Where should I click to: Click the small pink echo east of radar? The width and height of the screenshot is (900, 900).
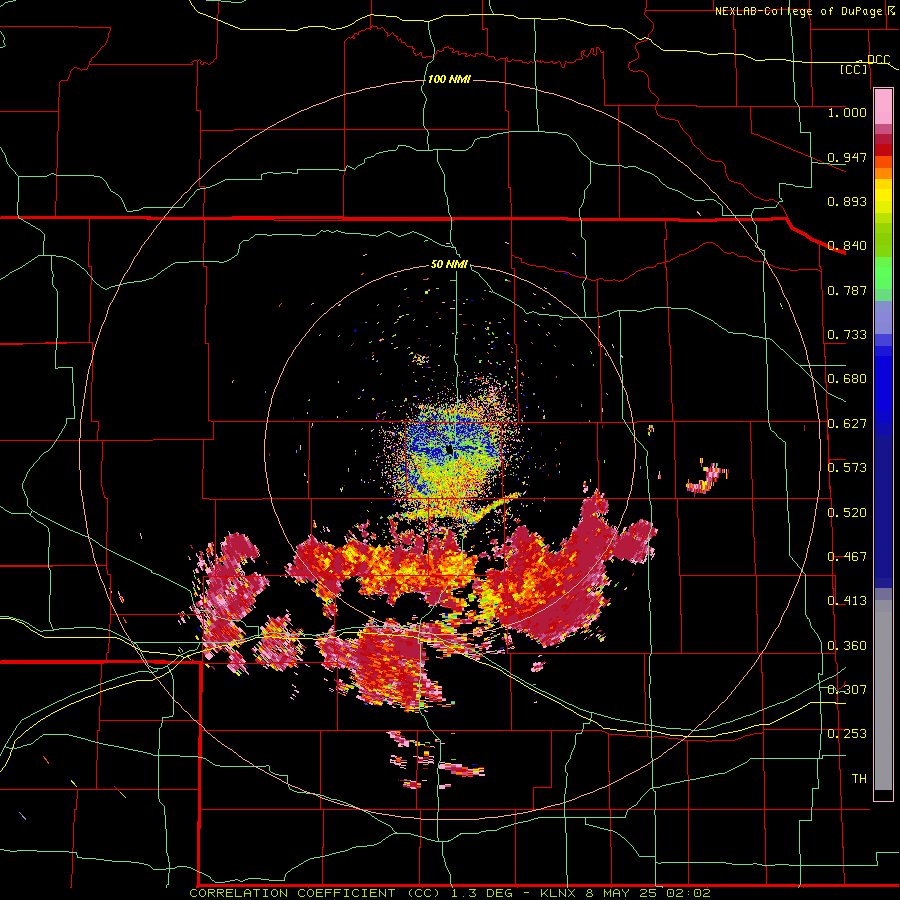coord(707,478)
